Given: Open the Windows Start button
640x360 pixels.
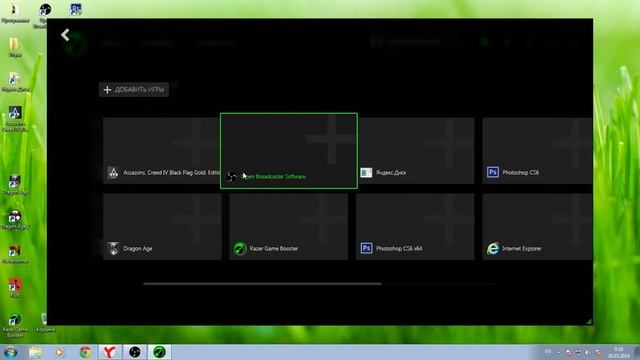Looking at the screenshot, I should pyautogui.click(x=10, y=352).
